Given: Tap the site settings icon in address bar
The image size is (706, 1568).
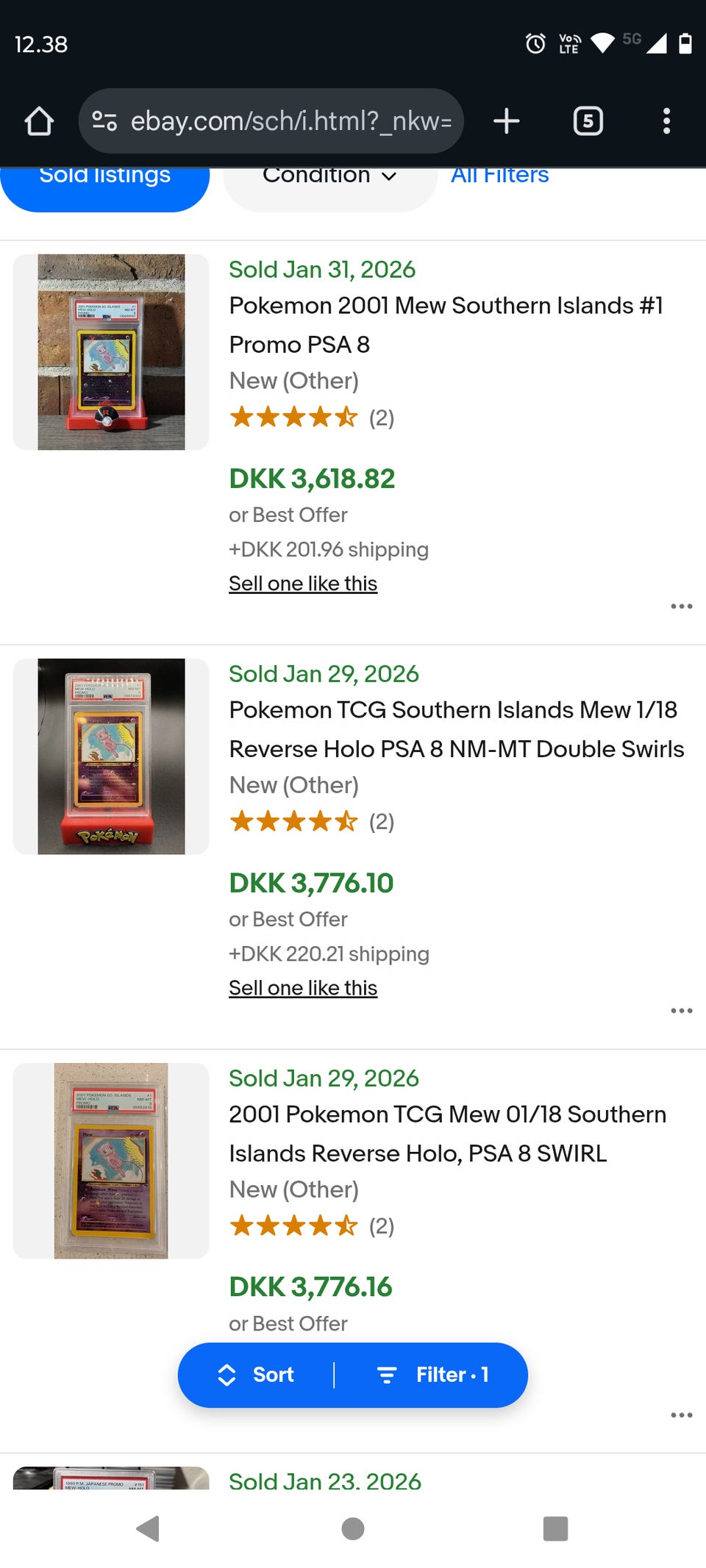Looking at the screenshot, I should pyautogui.click(x=104, y=121).
